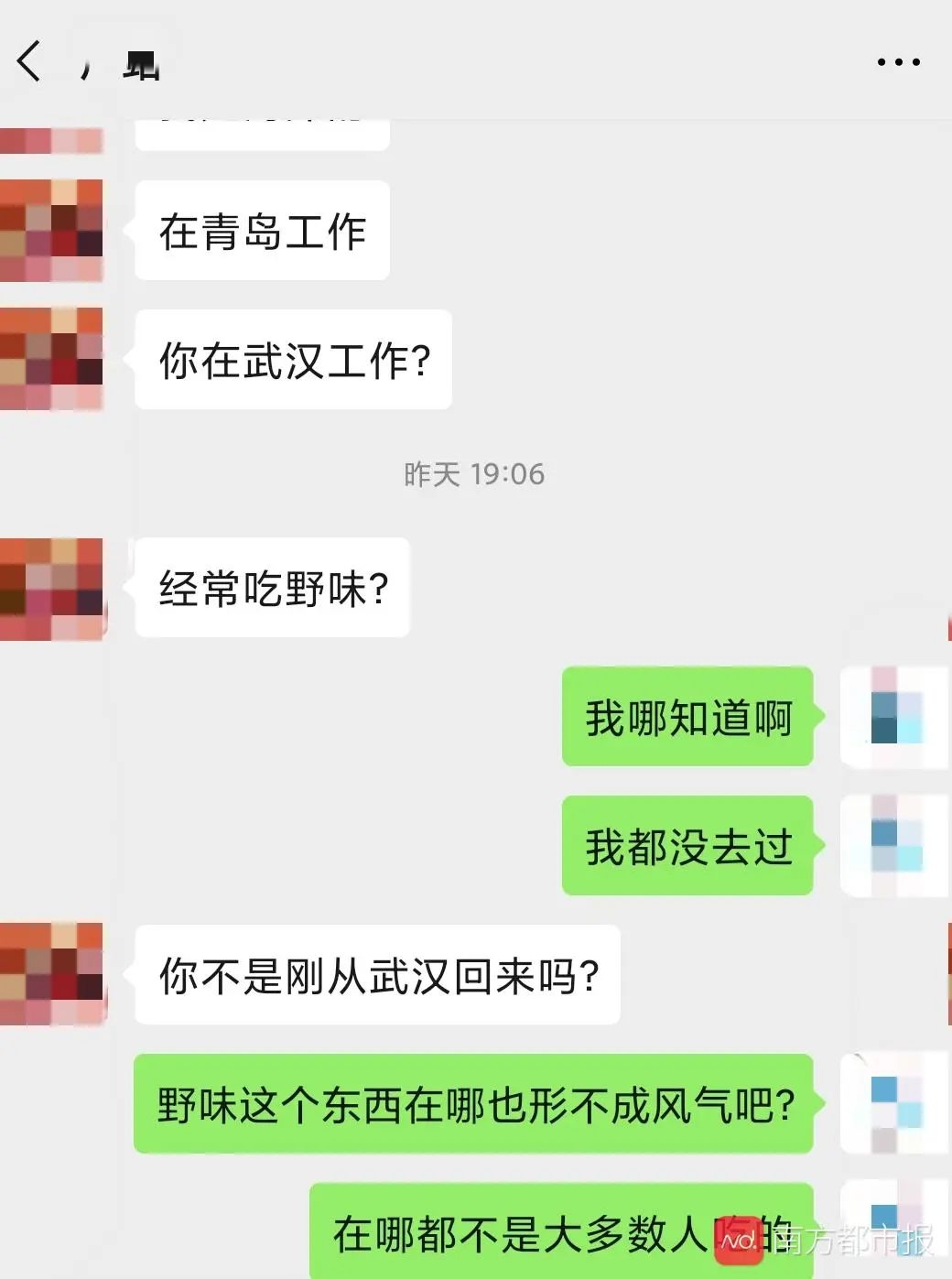The image size is (952, 1279).
Task: Tap the avatar beside 你在武汉工作?
Action: 51,359
